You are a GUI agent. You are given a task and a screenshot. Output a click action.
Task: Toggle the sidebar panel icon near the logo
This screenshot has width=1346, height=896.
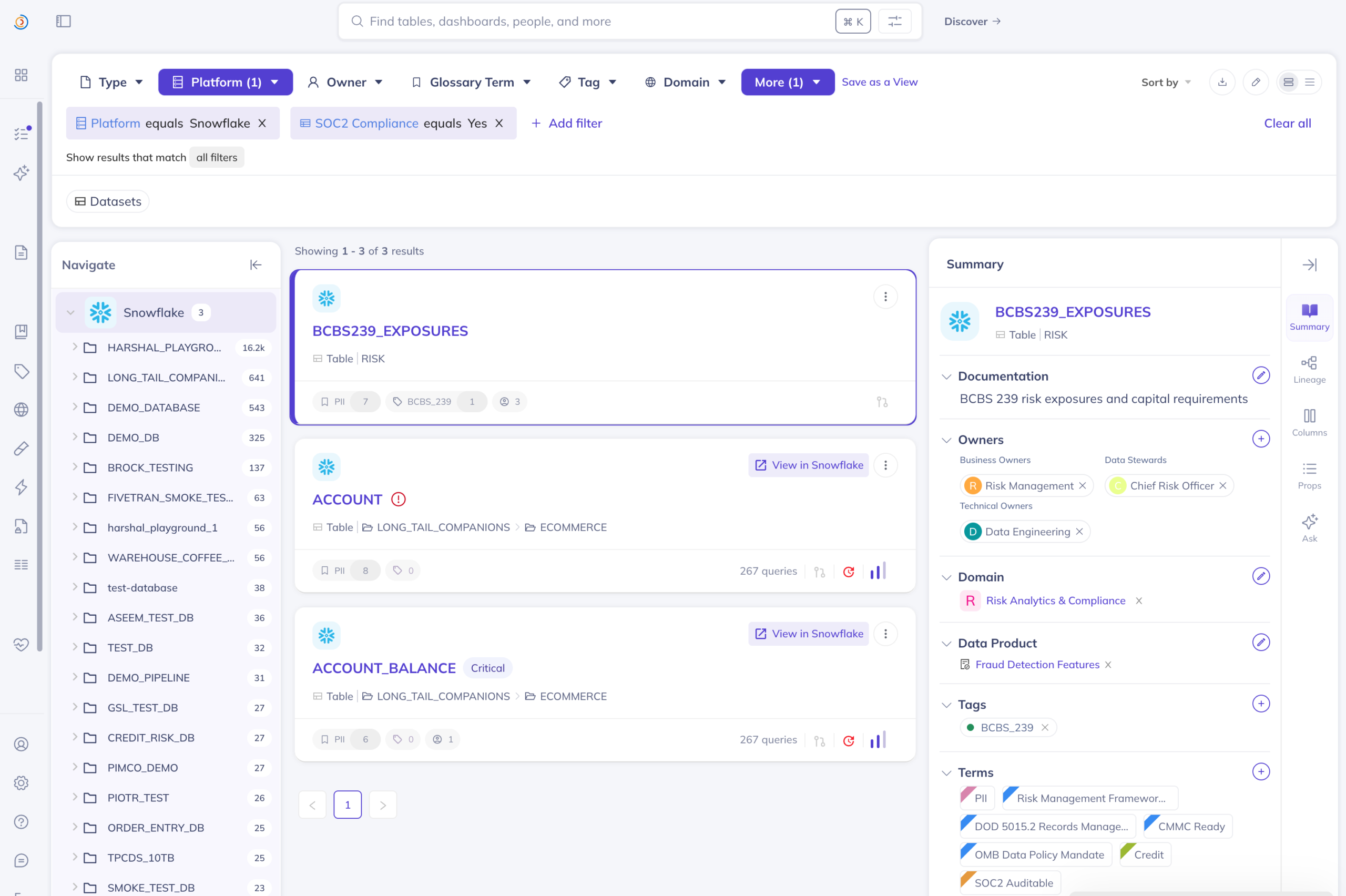[x=64, y=21]
